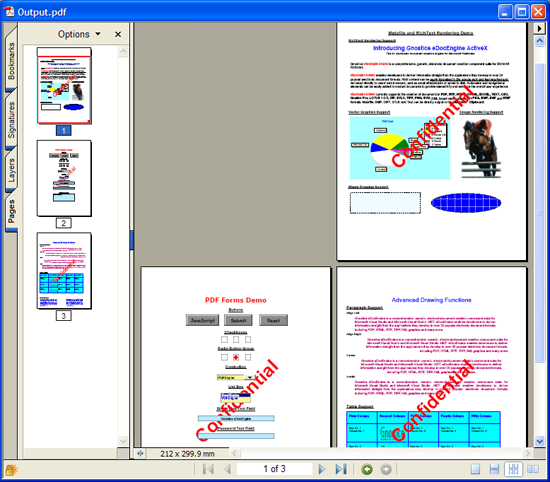
Task: Open the Options dropdown in Pages panel
Action: click(x=79, y=34)
